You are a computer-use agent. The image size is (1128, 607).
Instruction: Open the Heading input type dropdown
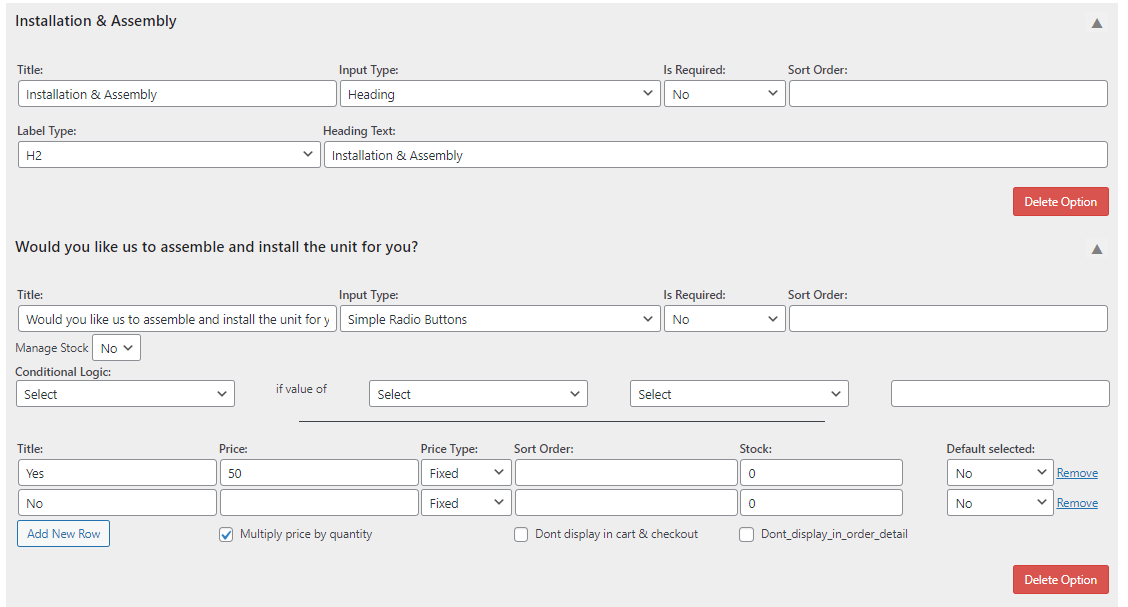click(x=500, y=94)
